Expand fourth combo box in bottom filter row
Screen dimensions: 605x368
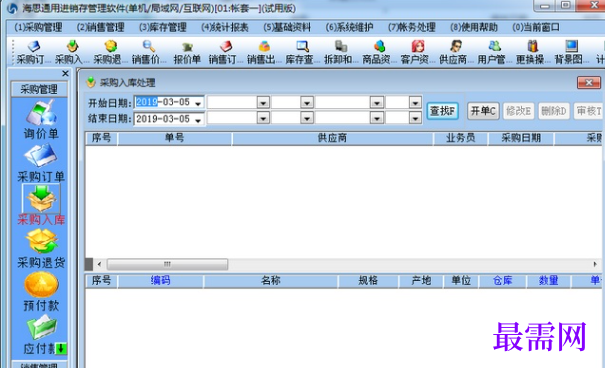pyautogui.click(x=415, y=118)
